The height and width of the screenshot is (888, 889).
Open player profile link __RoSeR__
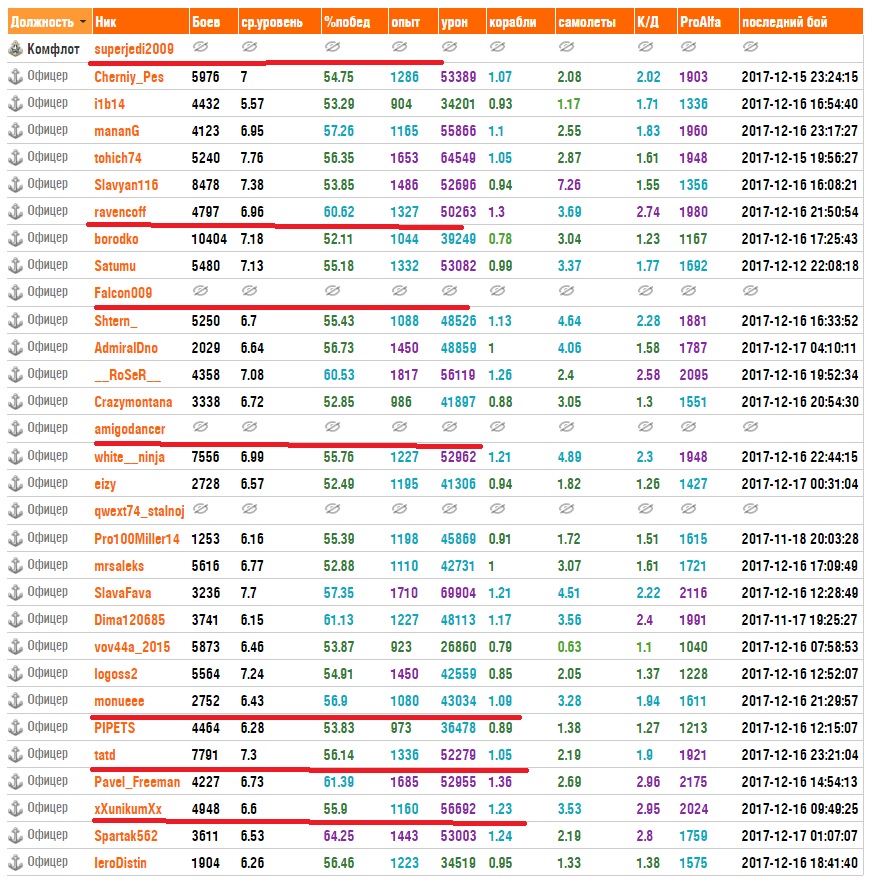tap(128, 375)
